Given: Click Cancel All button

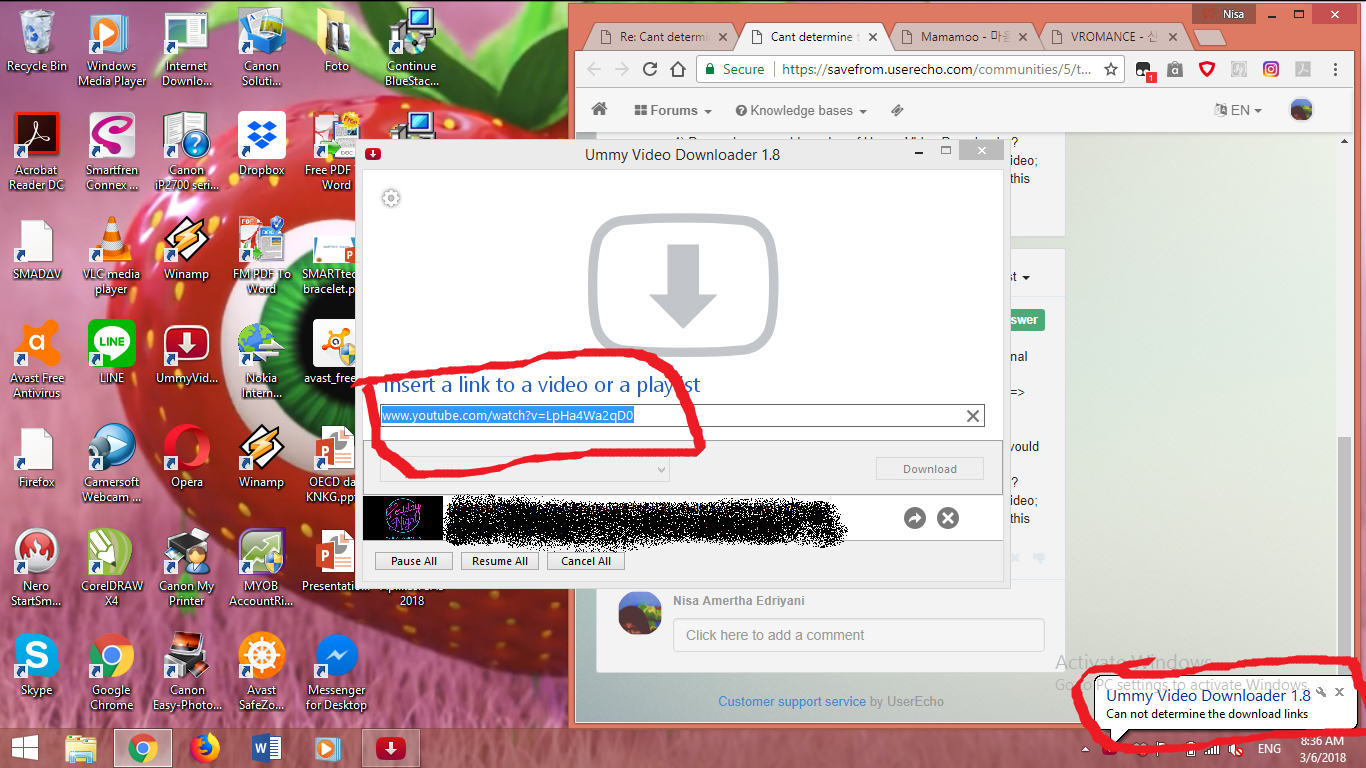Looking at the screenshot, I should 586,561.
